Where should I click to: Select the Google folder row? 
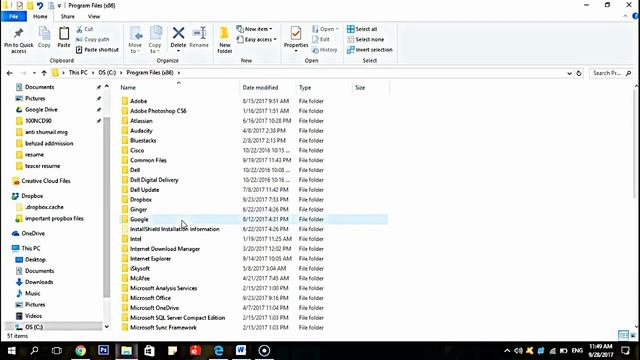pos(253,219)
